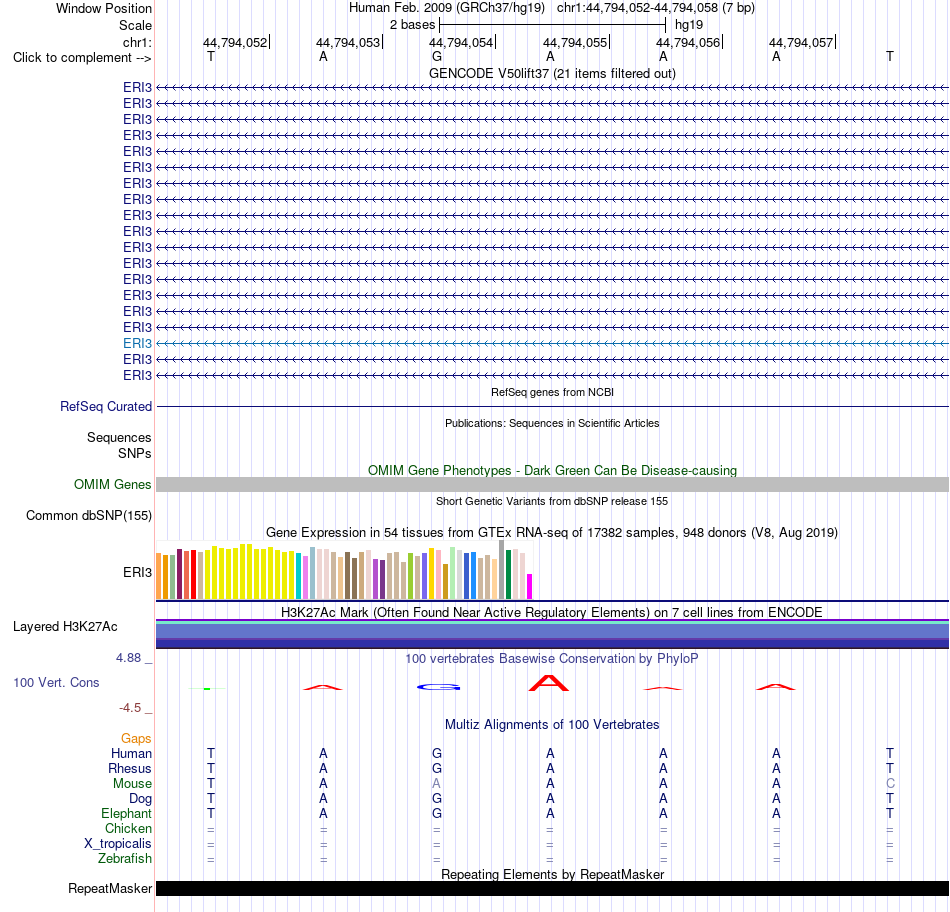
Task: Click the blue G in the PhyloP logo
Action: tap(439, 687)
